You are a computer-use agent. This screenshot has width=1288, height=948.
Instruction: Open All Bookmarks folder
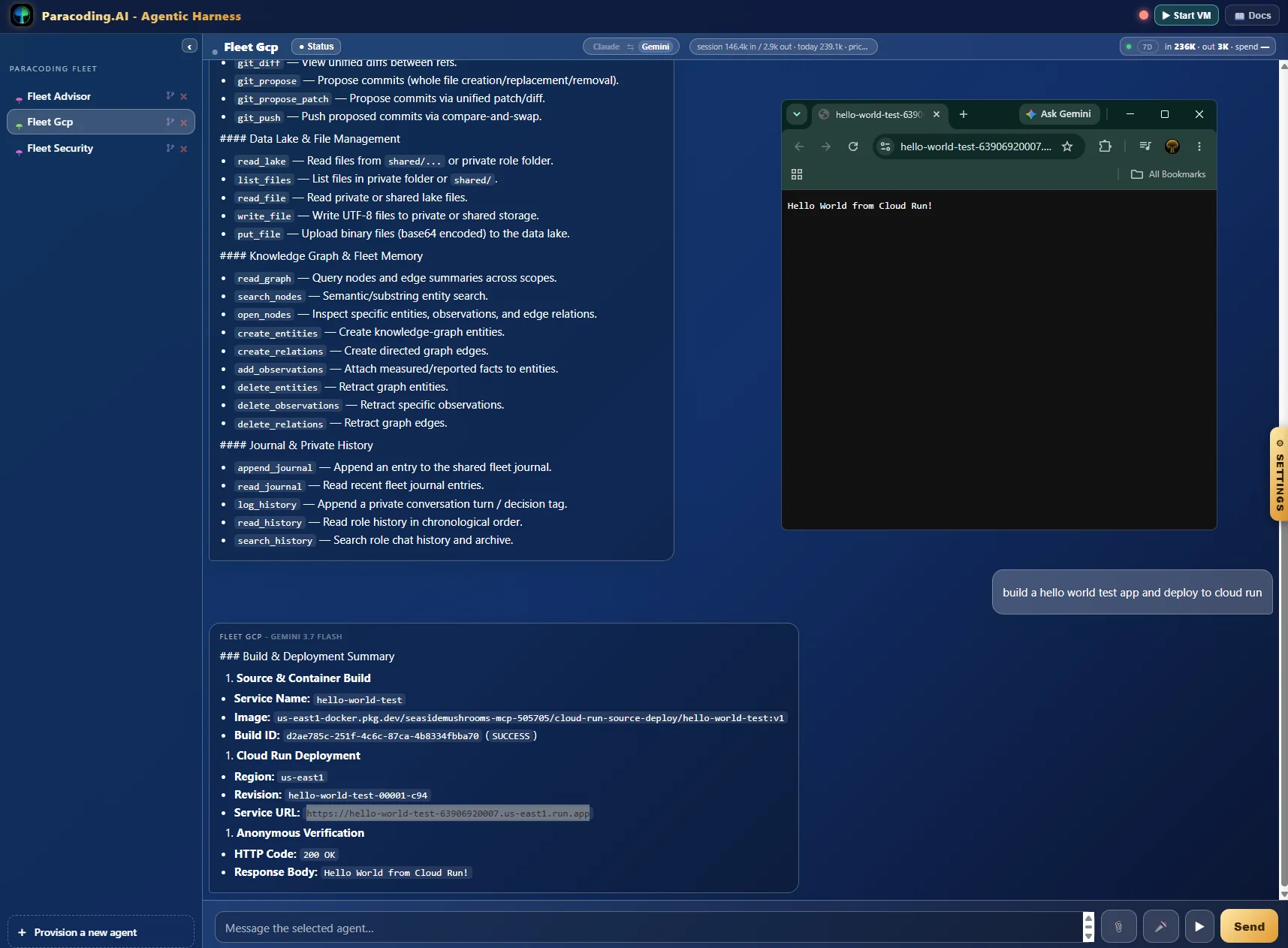coord(1168,174)
